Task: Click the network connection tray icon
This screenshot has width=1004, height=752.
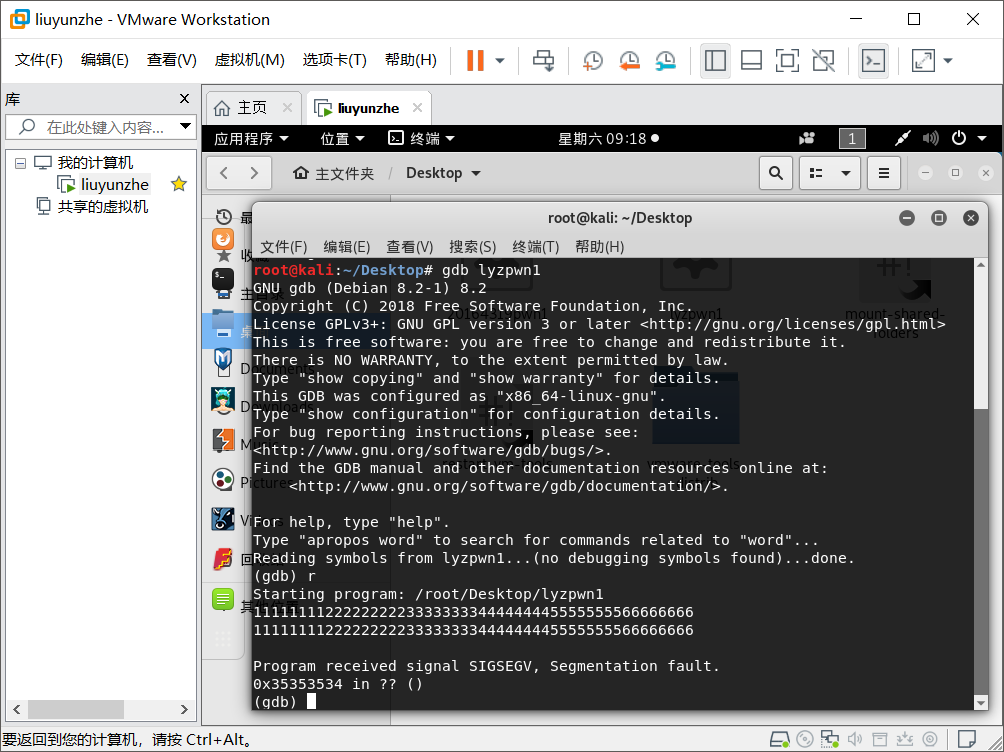Action: click(x=902, y=138)
